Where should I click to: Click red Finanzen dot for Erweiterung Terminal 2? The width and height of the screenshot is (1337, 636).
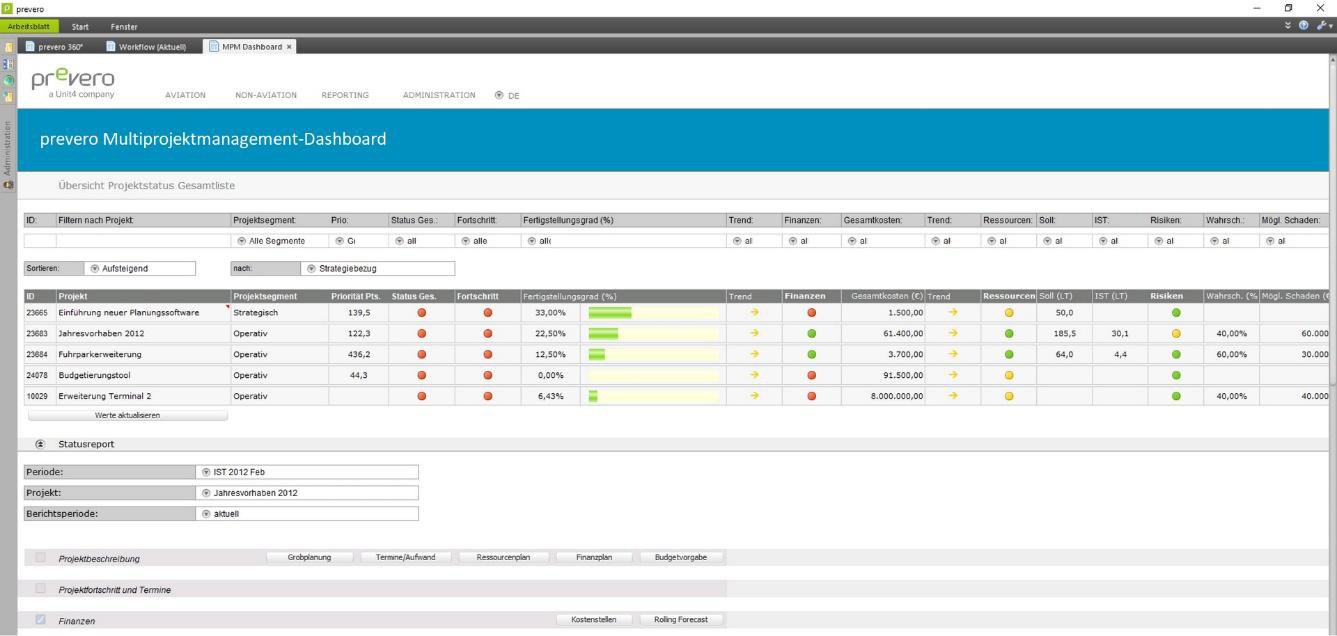[811, 396]
